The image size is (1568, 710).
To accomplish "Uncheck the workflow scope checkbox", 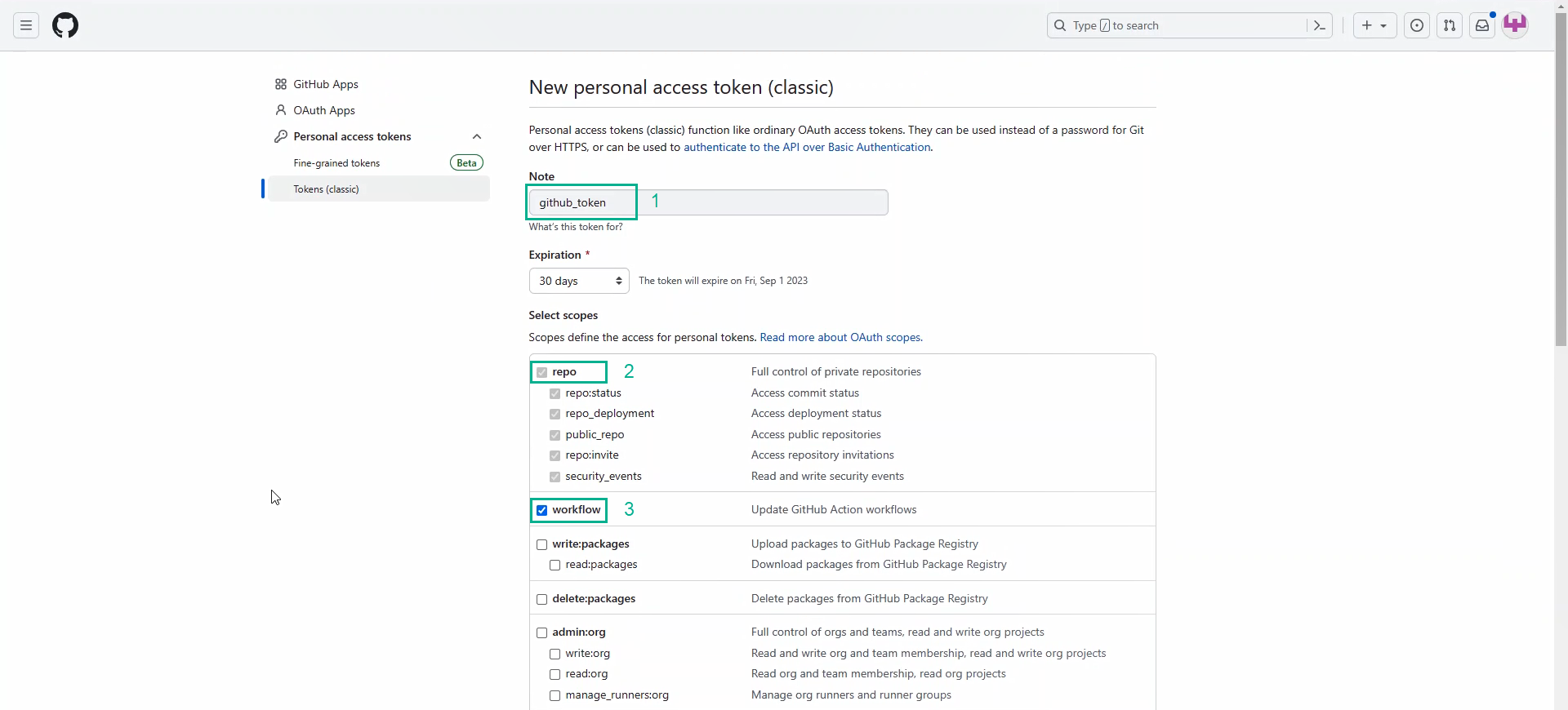I will tap(541, 510).
